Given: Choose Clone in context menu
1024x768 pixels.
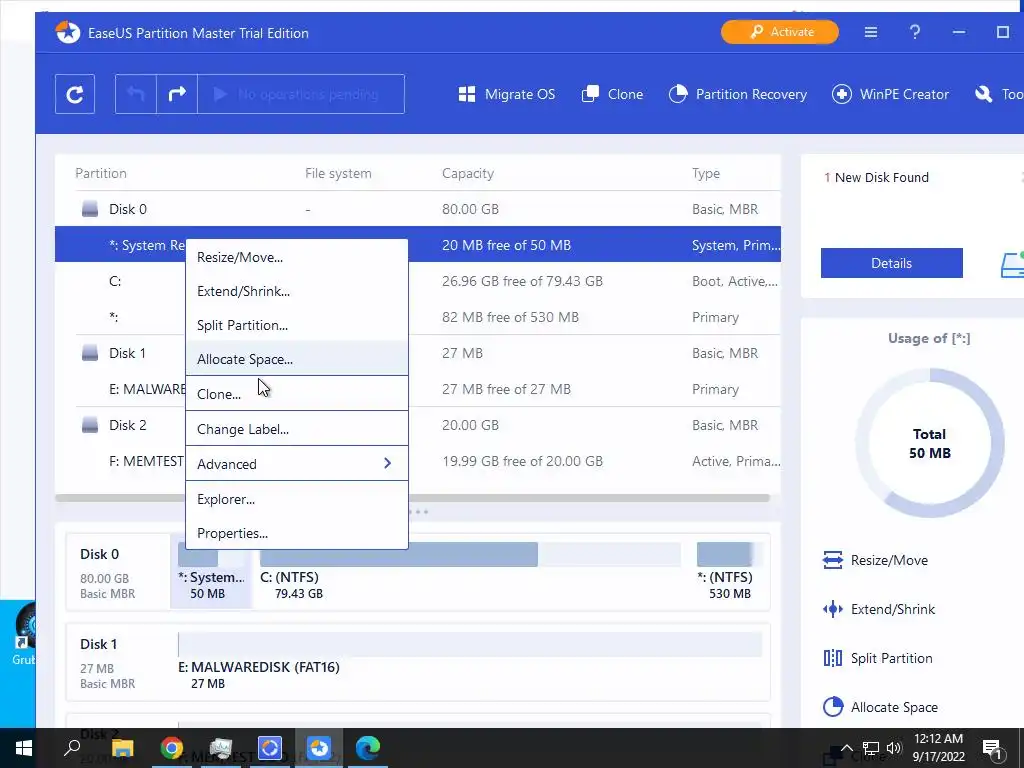Looking at the screenshot, I should [x=297, y=394].
